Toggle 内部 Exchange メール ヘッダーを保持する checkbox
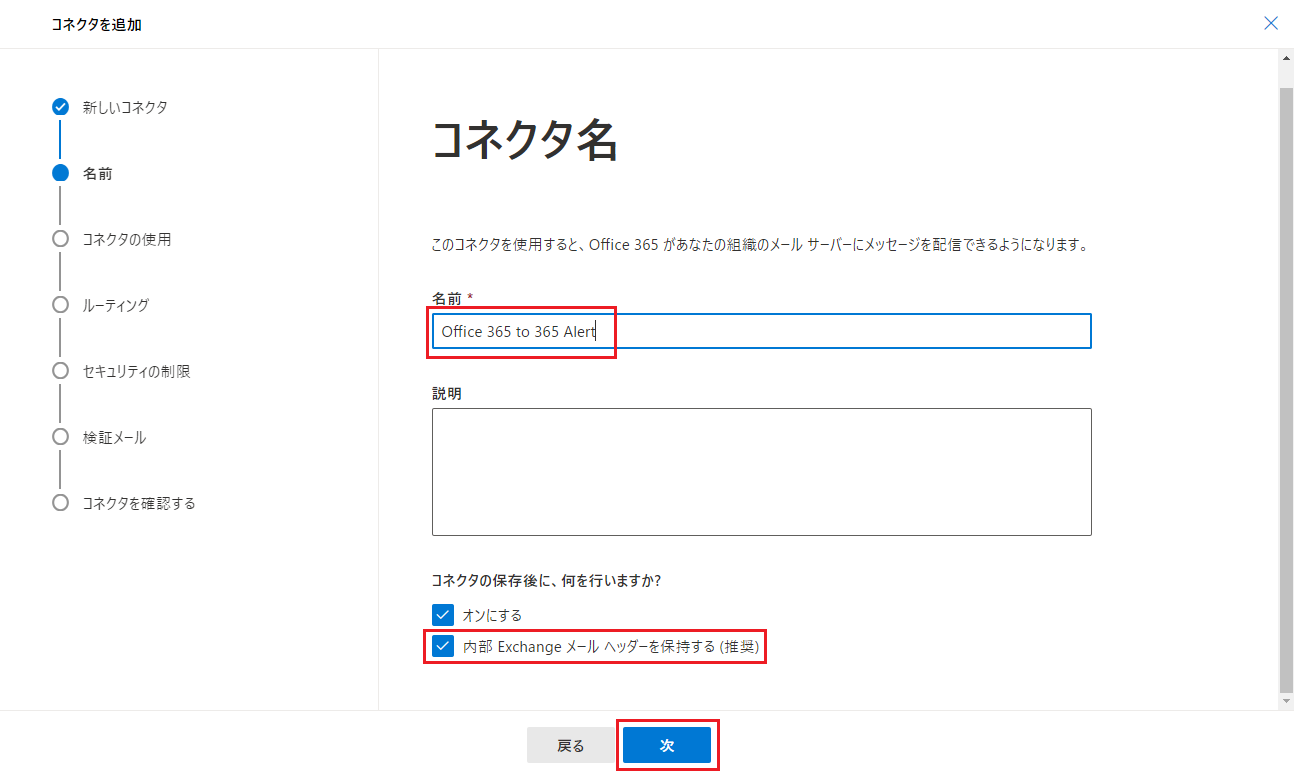The width and height of the screenshot is (1294, 778). [443, 647]
